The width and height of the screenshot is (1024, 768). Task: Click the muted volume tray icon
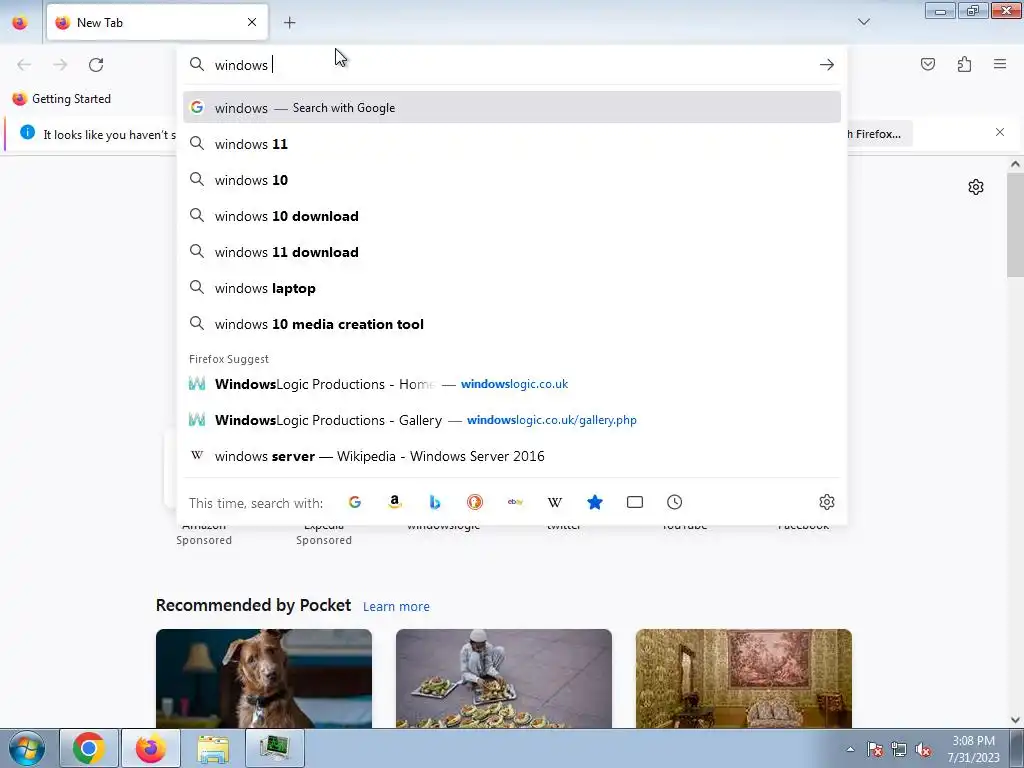(923, 750)
